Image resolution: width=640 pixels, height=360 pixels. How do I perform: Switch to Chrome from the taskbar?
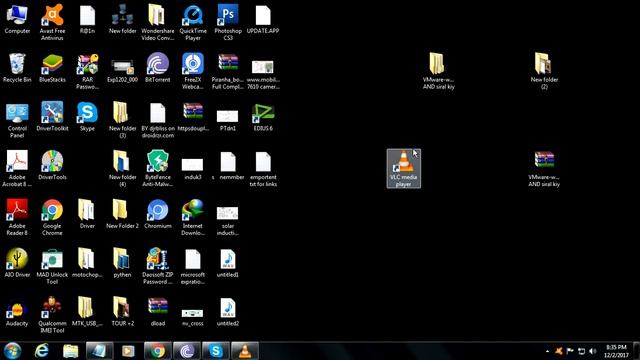158,351
